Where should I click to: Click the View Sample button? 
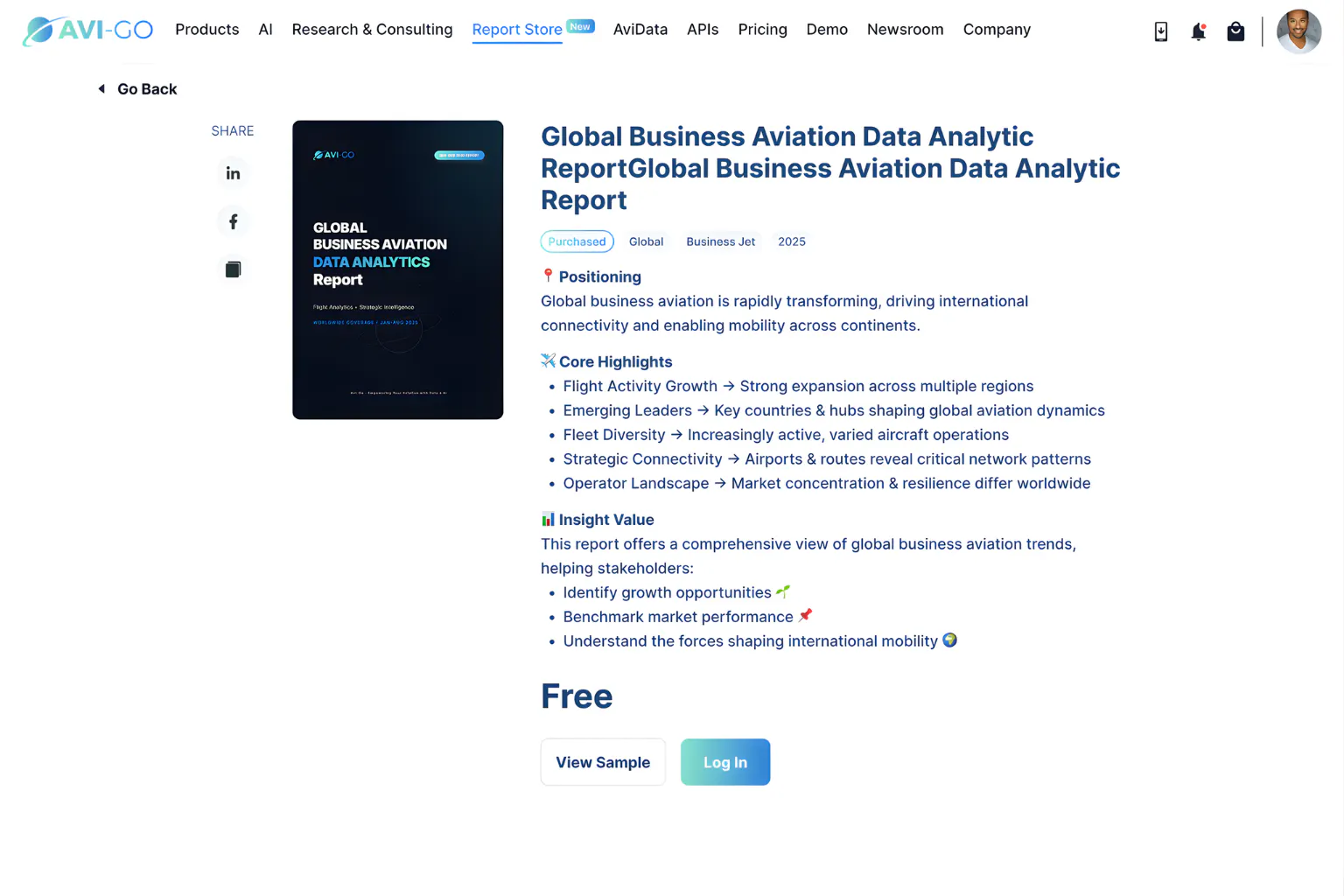[603, 762]
